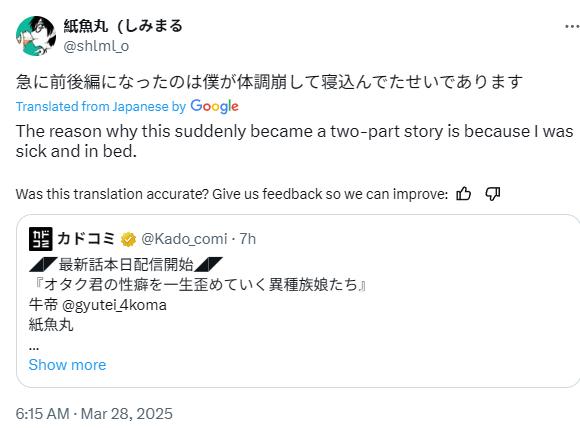Click the 7h timestamp of quoted post
This screenshot has height=428, width=580.
click(x=247, y=239)
